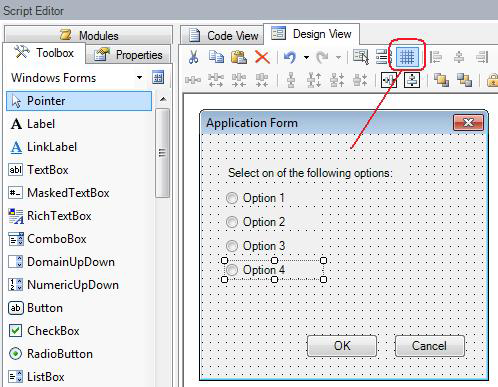This screenshot has width=498, height=387.
Task: Select the Option 4 radio button
Action: (x=232, y=270)
